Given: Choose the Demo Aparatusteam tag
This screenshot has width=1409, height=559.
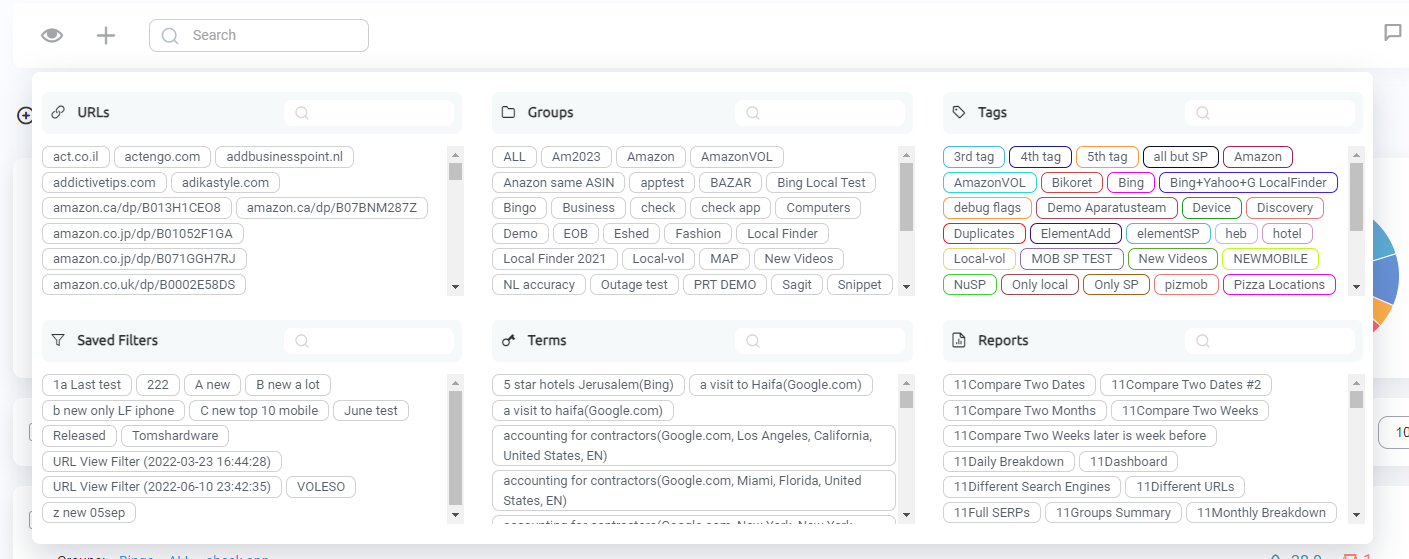Looking at the screenshot, I should click(1106, 208).
